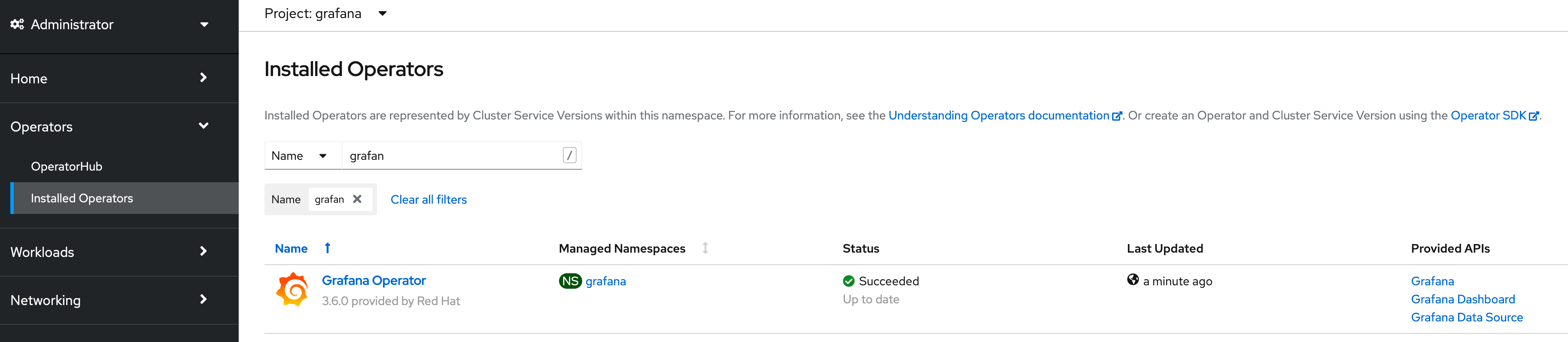Click the external link icon after Operator SDK
The height and width of the screenshot is (342, 1568).
pyautogui.click(x=1534, y=116)
